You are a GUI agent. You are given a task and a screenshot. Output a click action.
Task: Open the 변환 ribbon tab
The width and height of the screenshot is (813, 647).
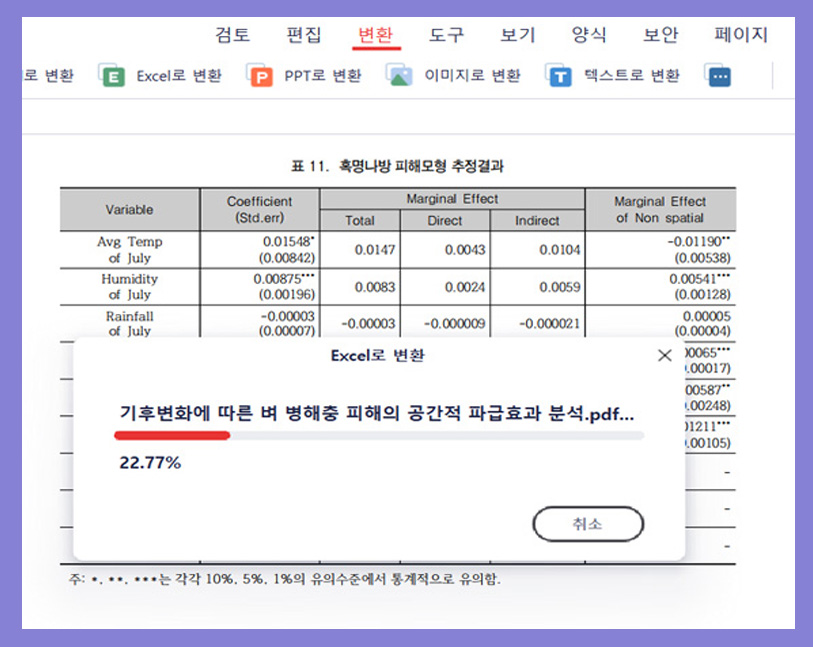tap(374, 35)
